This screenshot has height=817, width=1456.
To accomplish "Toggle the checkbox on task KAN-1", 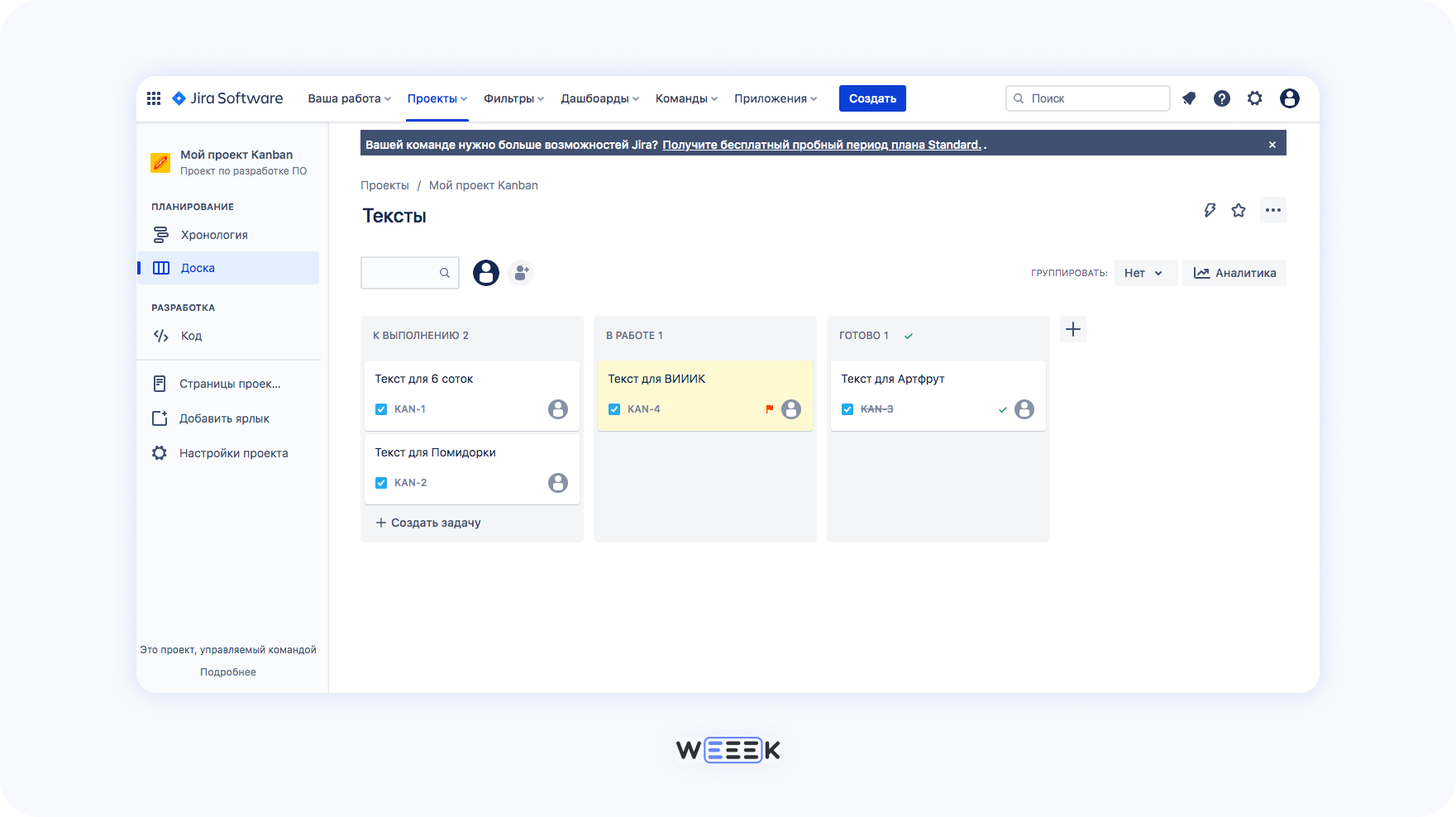I will [381, 408].
